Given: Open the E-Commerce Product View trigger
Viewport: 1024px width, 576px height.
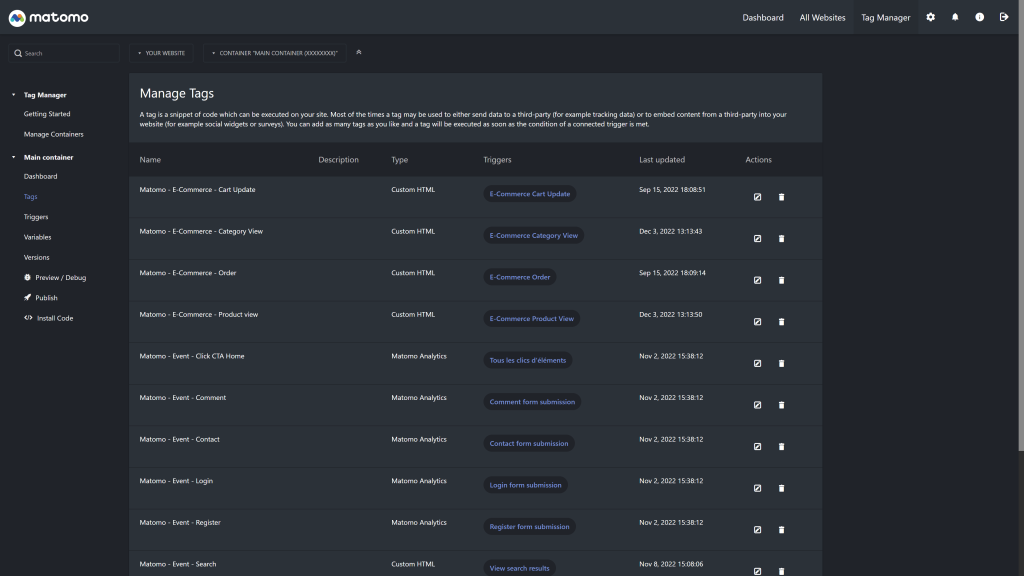Looking at the screenshot, I should pyautogui.click(x=532, y=319).
